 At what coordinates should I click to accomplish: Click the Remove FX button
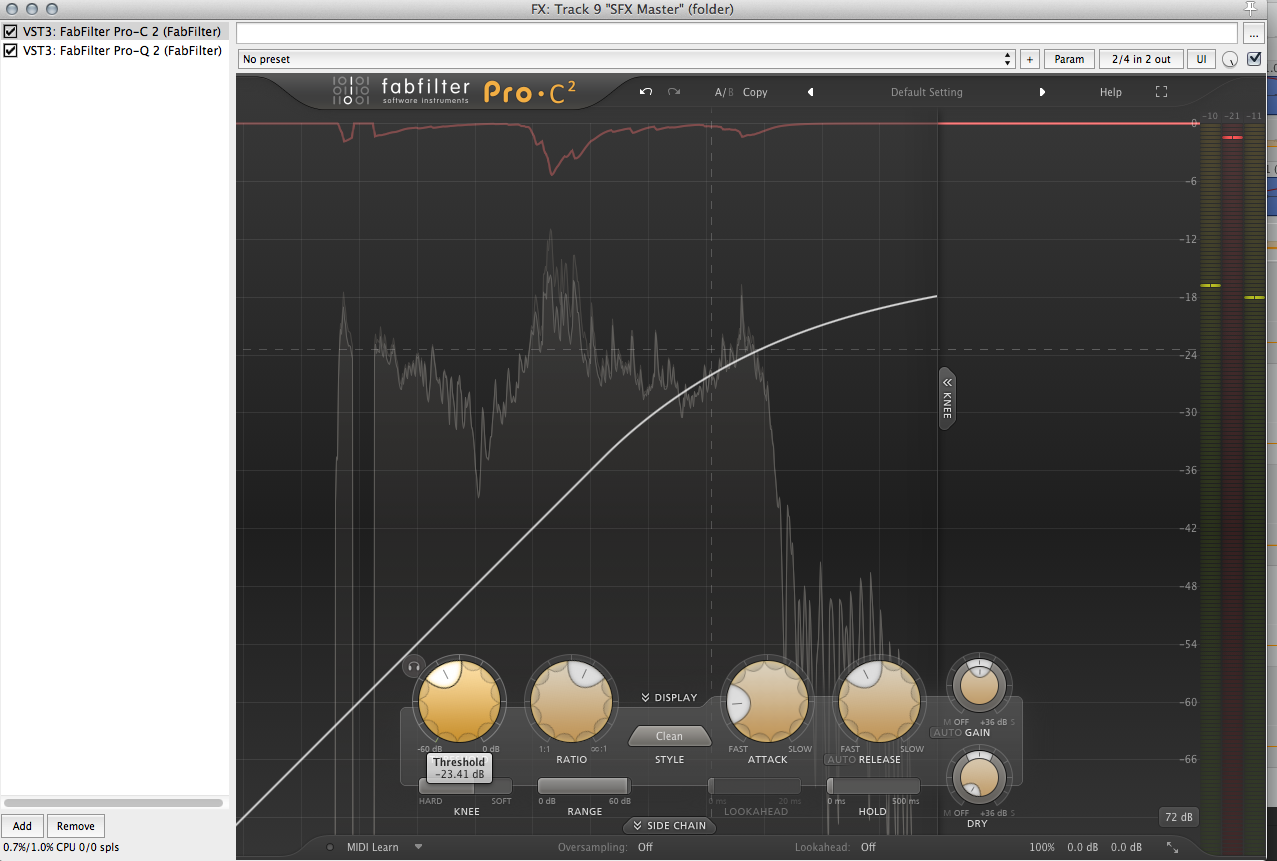[76, 826]
